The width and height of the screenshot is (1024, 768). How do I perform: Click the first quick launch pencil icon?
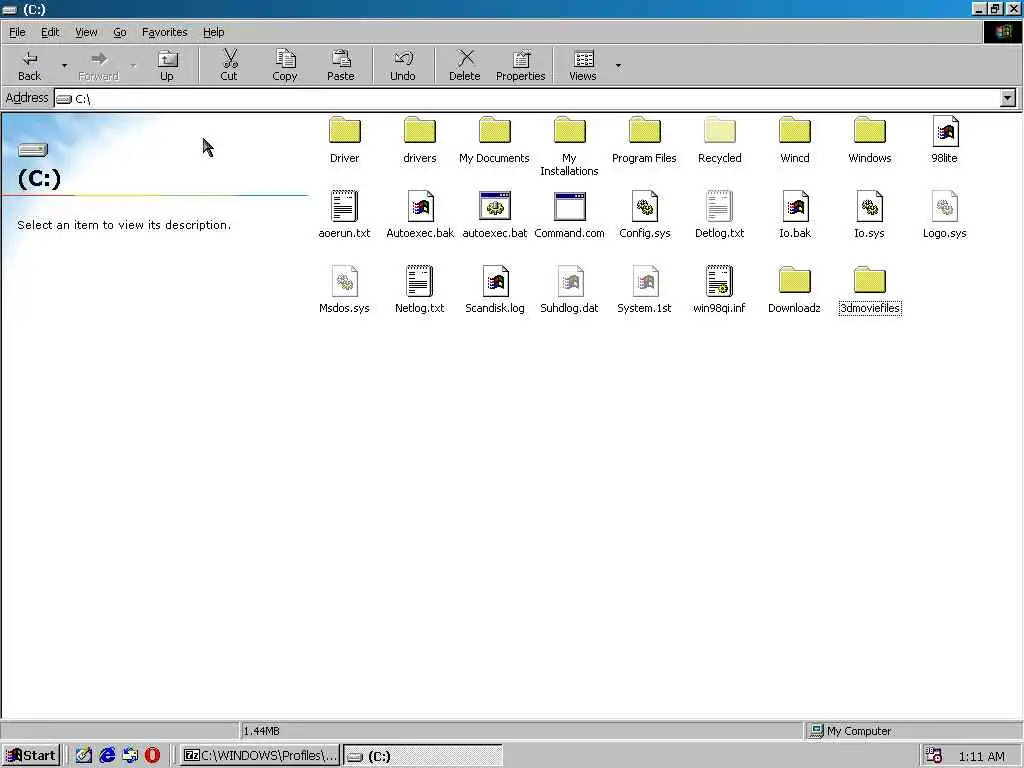click(84, 756)
